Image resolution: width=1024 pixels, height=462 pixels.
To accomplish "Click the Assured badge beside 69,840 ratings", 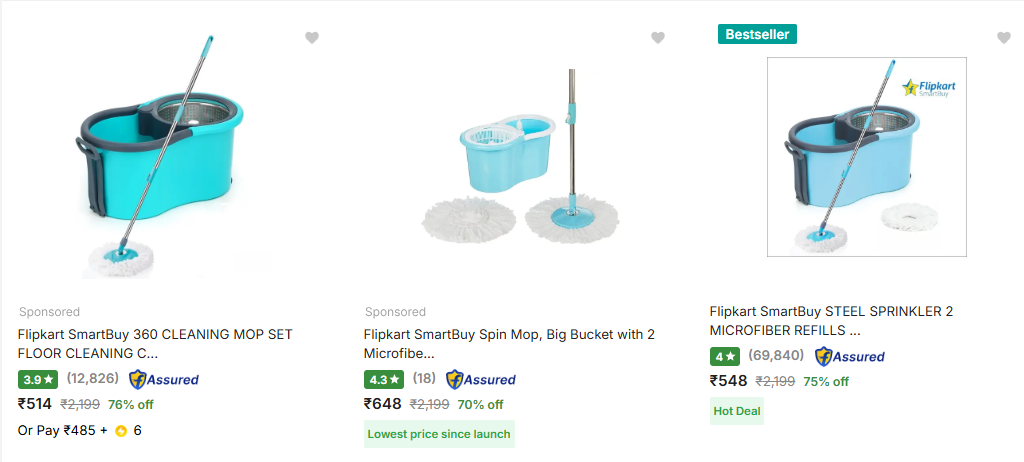I will [850, 356].
